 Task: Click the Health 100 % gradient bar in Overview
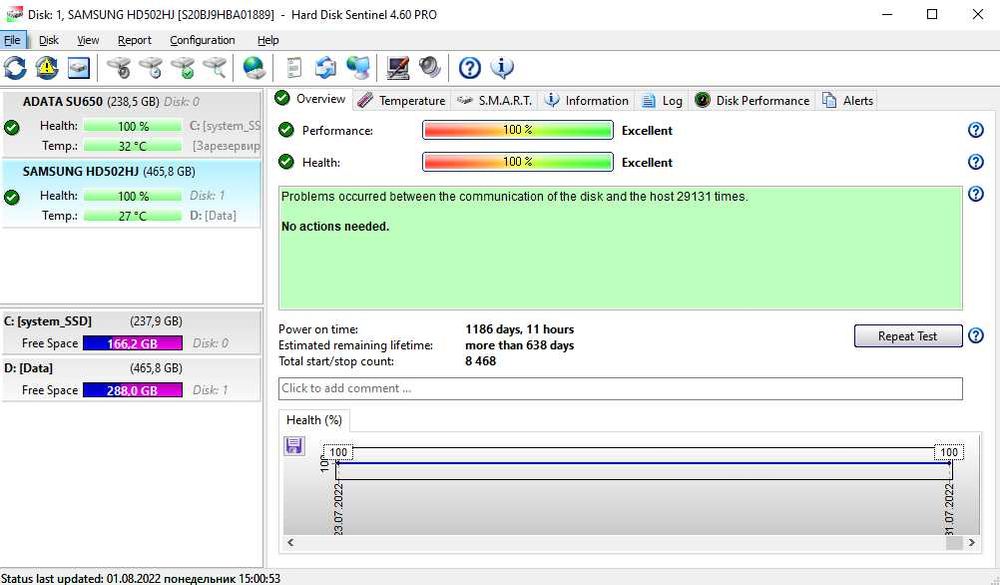pos(518,162)
